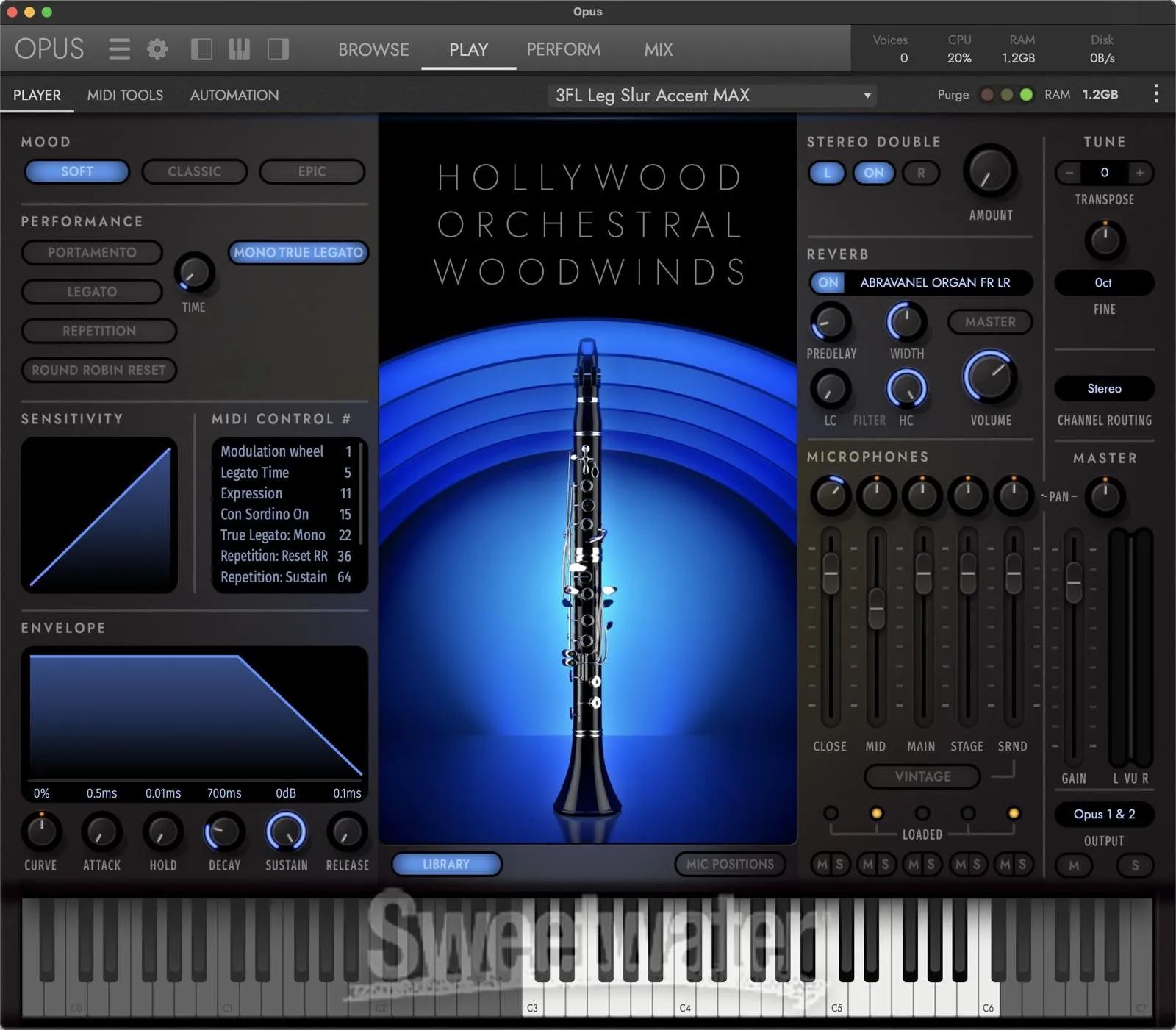The width and height of the screenshot is (1176, 1030).
Task: Decrease transpose with the minus button
Action: 1069,173
